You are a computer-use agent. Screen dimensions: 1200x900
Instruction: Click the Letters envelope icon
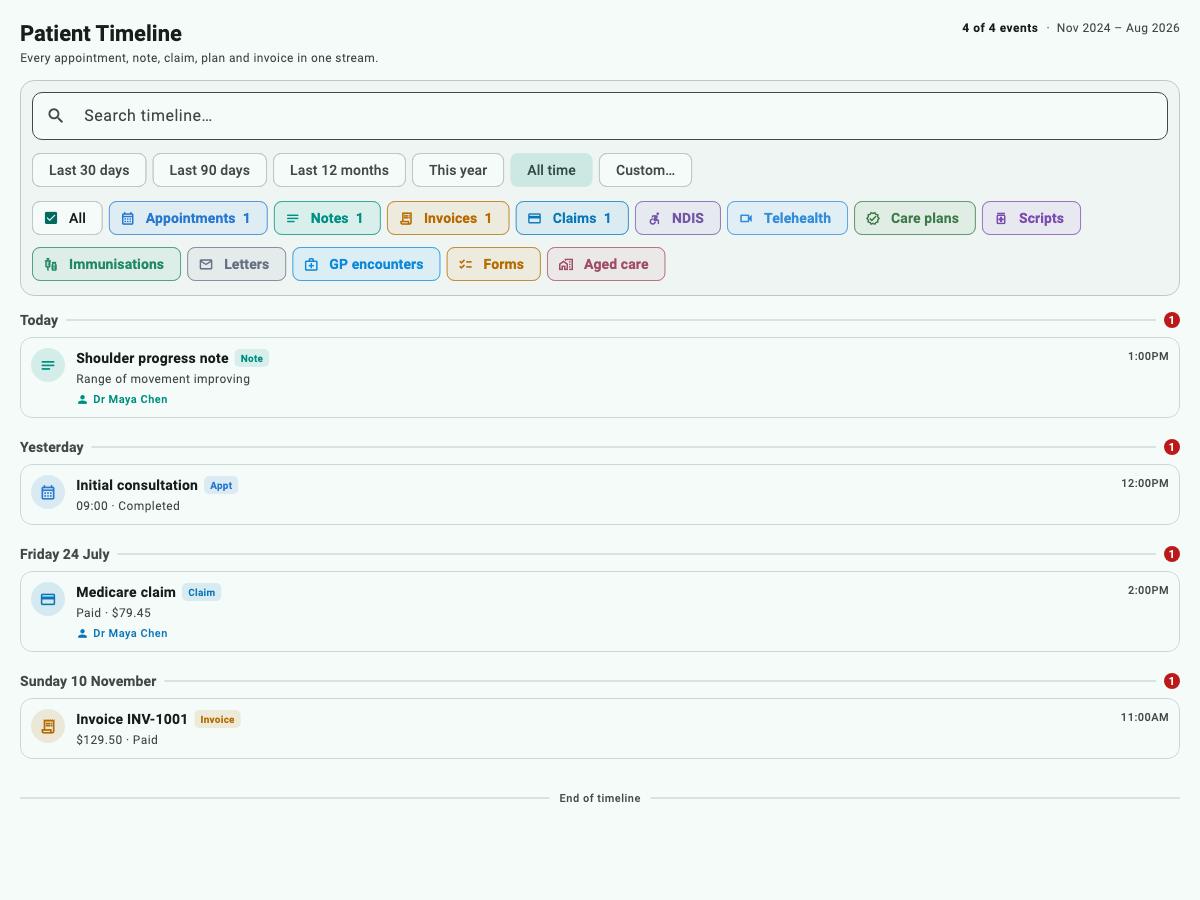(x=206, y=264)
